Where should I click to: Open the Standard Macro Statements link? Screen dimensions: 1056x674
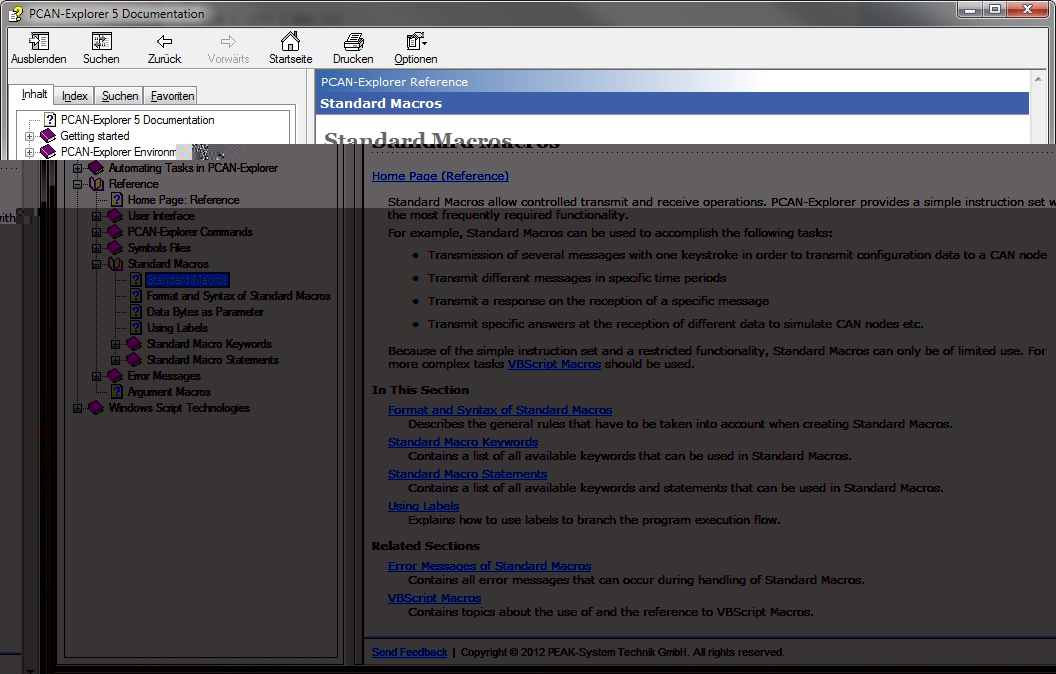coord(467,474)
